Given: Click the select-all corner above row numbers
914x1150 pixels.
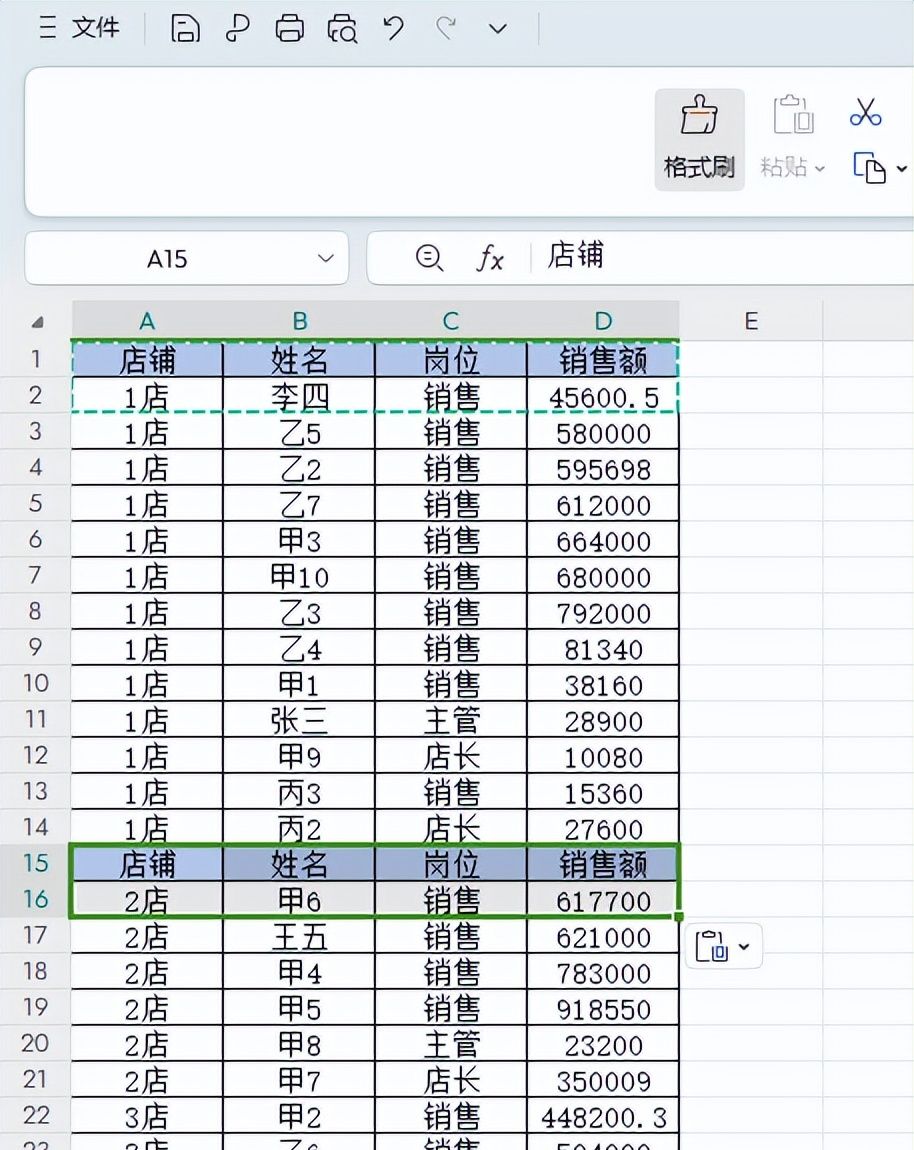Looking at the screenshot, I should (x=36, y=320).
